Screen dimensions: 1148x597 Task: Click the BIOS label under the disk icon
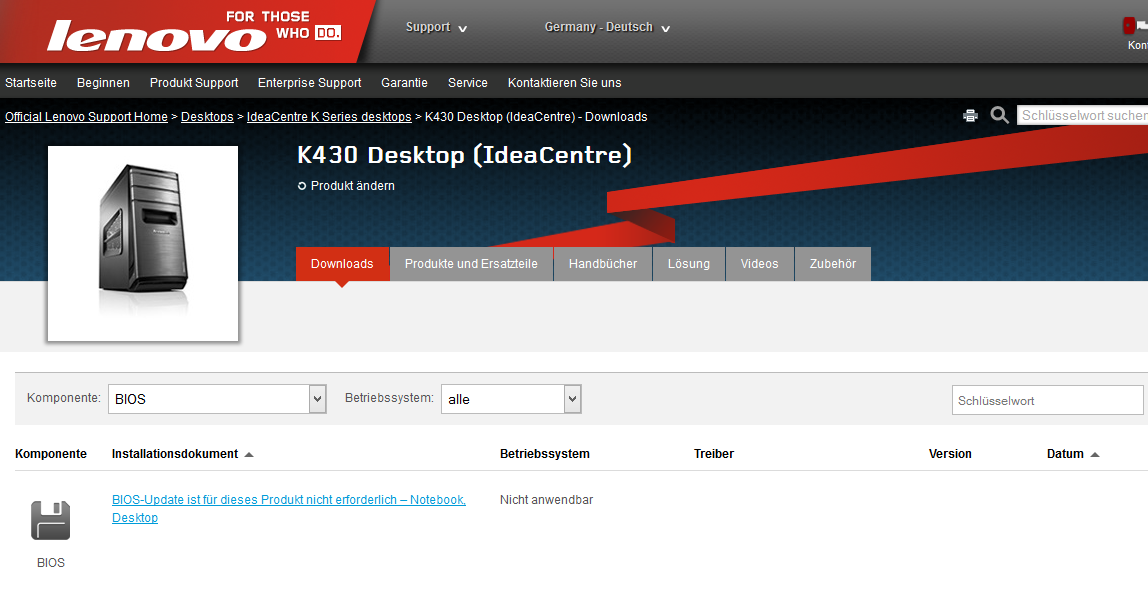pos(51,563)
